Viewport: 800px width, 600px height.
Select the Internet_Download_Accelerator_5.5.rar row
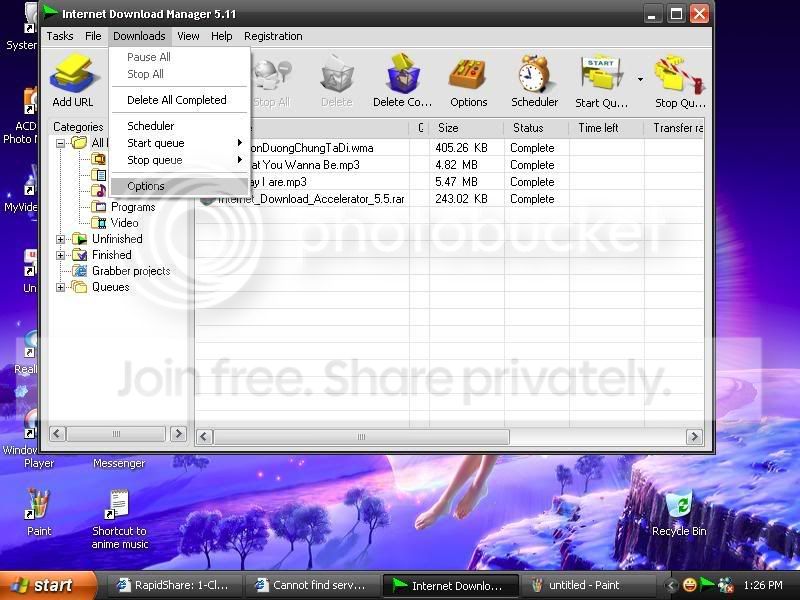coord(449,199)
